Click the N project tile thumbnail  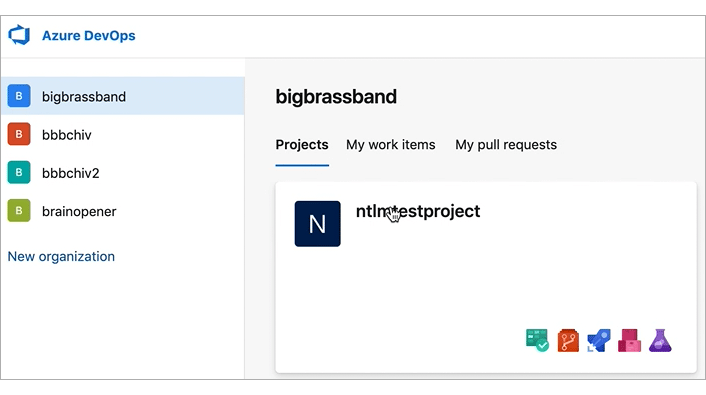[x=317, y=224]
